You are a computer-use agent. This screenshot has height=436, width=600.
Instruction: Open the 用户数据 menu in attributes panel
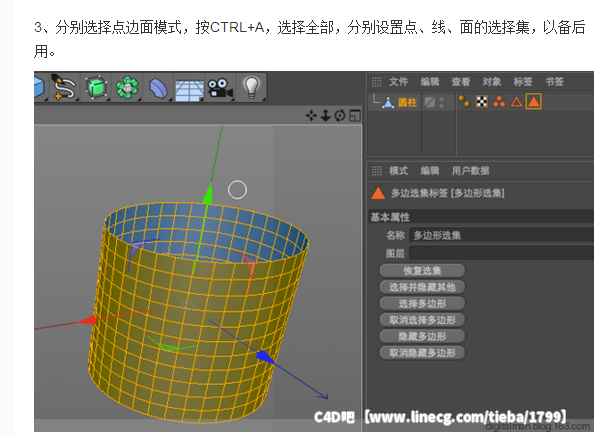pos(470,170)
